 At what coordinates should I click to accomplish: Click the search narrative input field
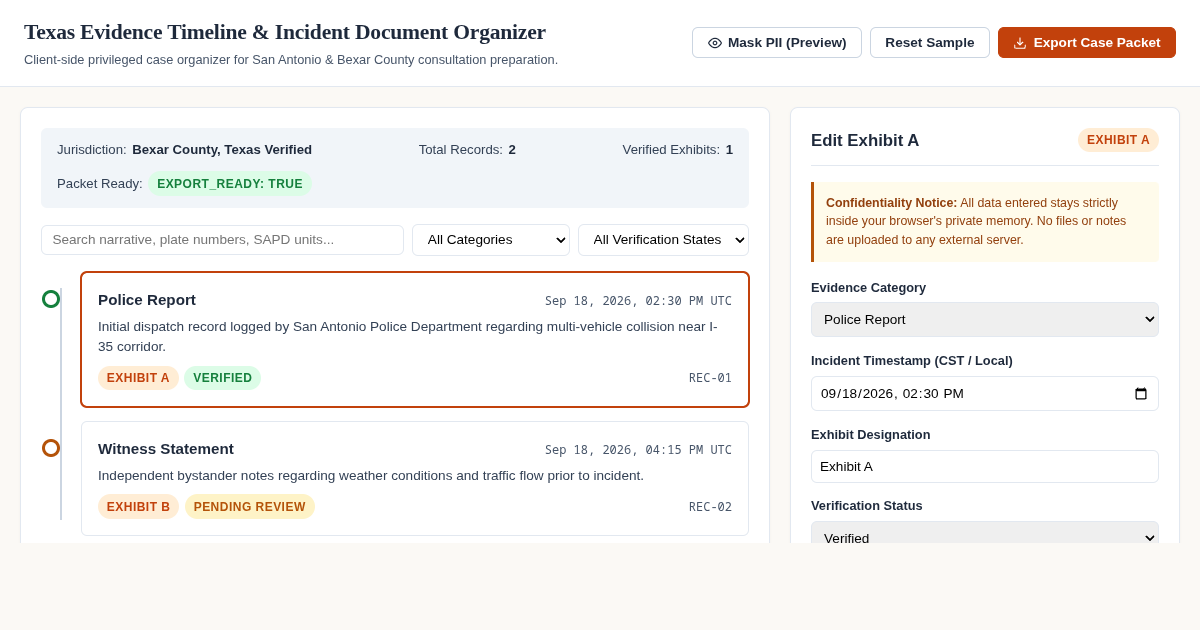[222, 240]
